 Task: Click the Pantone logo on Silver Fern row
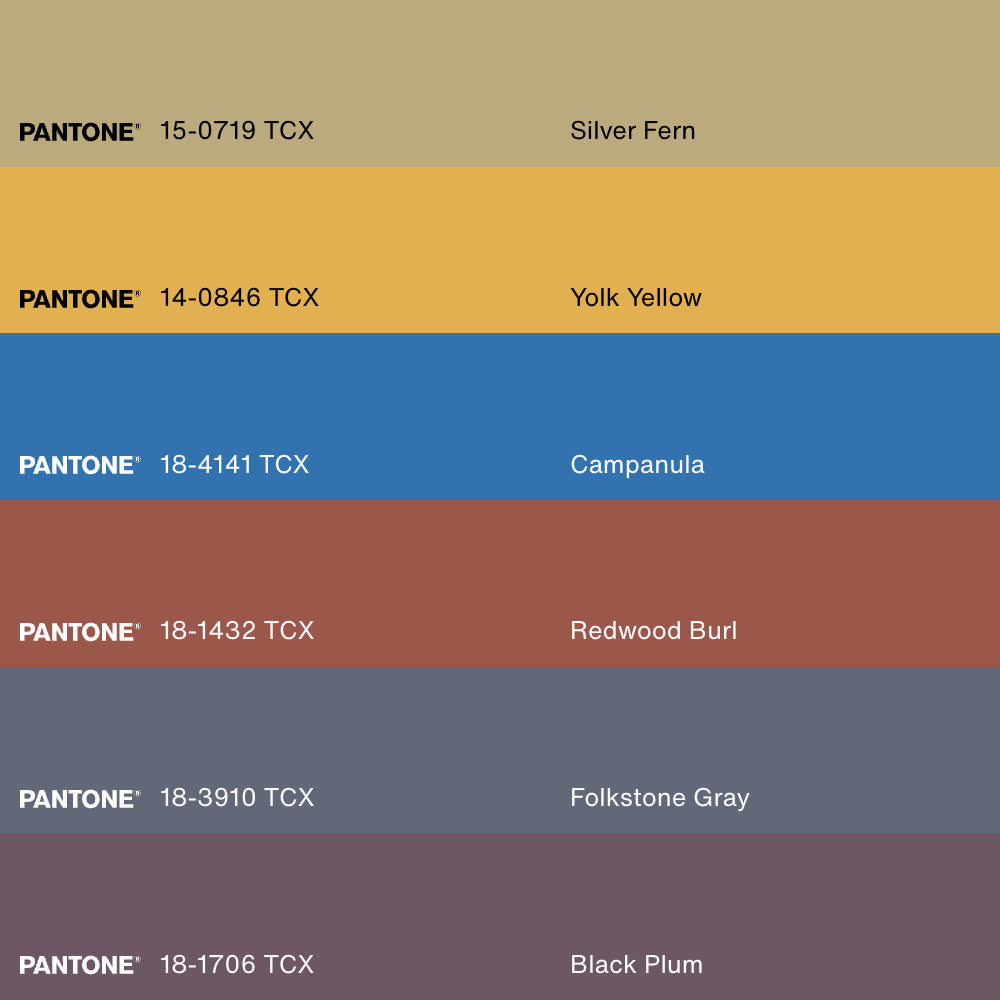[x=79, y=132]
